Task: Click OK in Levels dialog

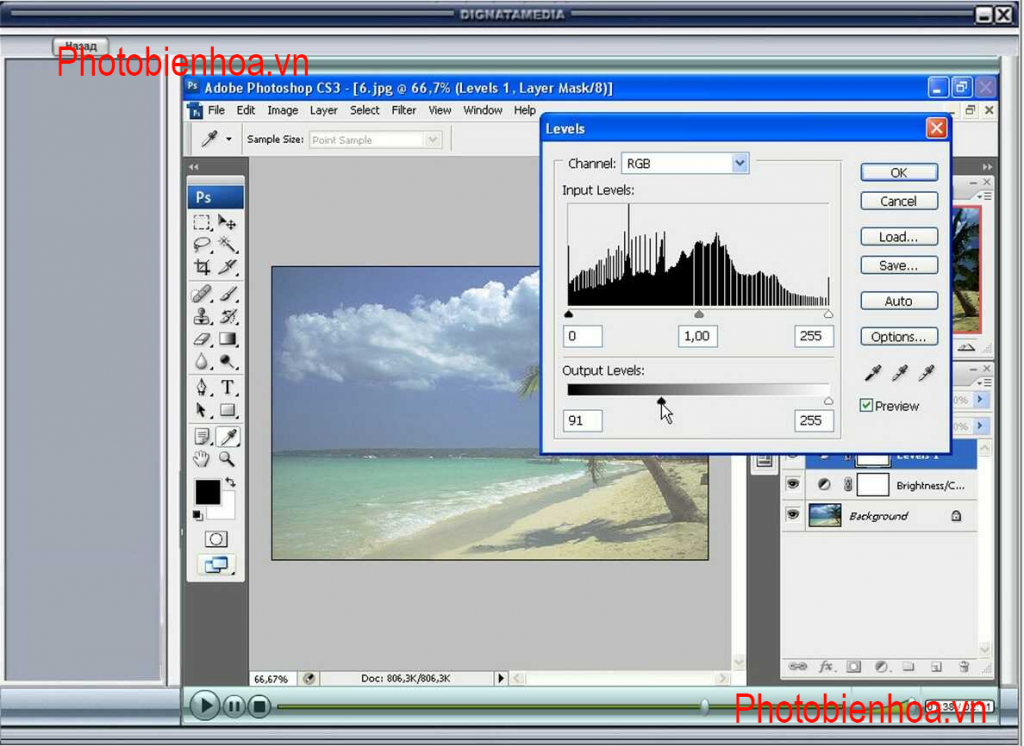Action: (899, 172)
